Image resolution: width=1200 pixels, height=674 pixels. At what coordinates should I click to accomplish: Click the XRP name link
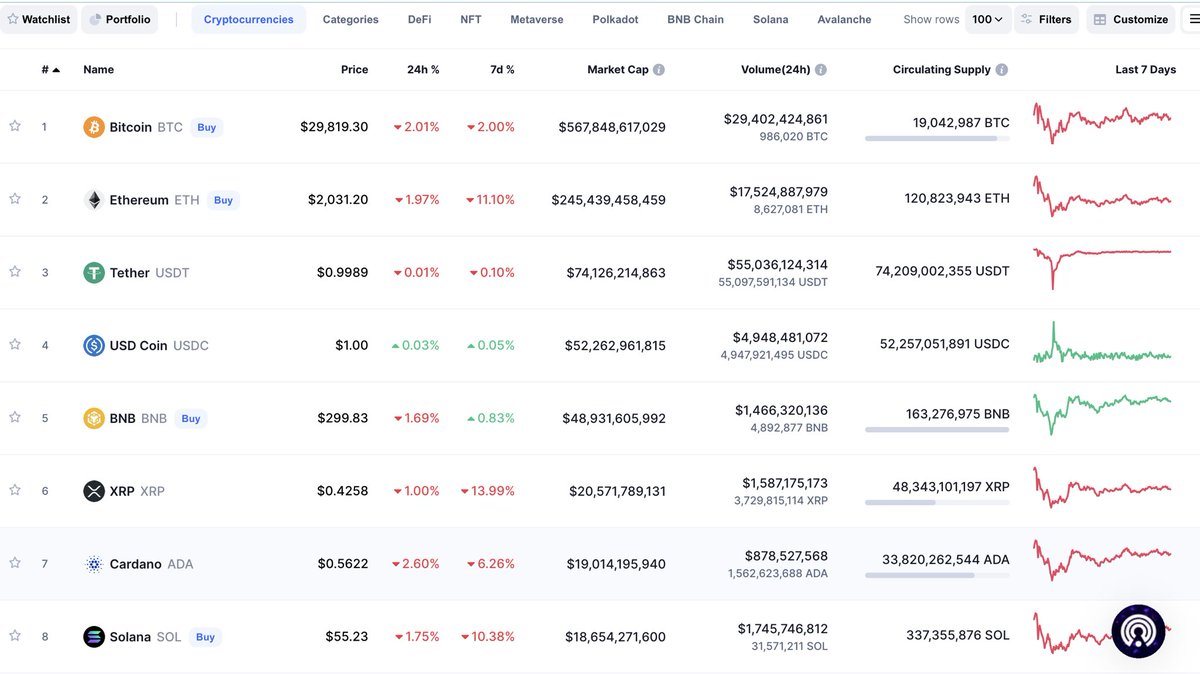pyautogui.click(x=122, y=491)
